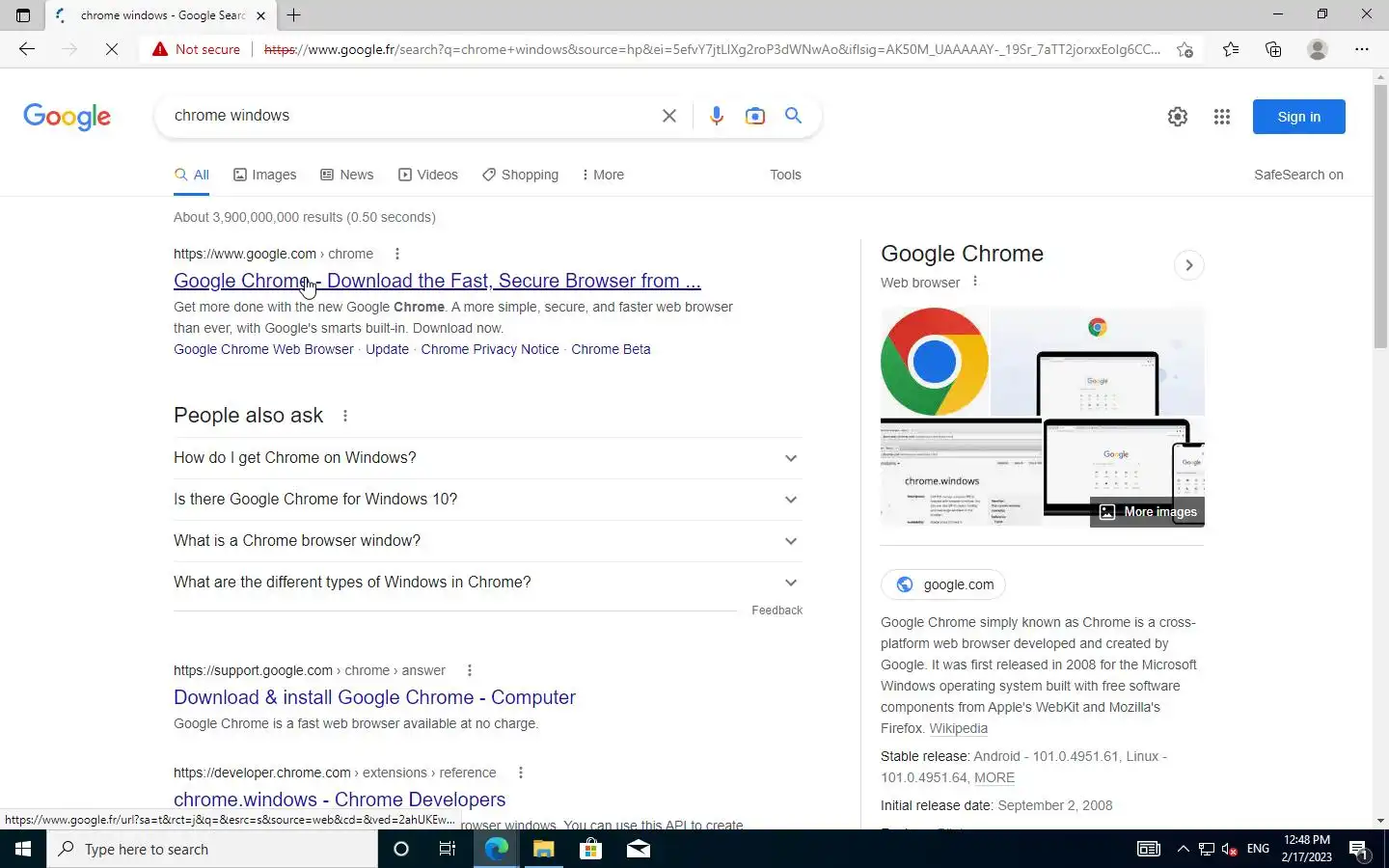Viewport: 1389px width, 868px height.
Task: Open the Windows Start menu
Action: click(x=23, y=849)
